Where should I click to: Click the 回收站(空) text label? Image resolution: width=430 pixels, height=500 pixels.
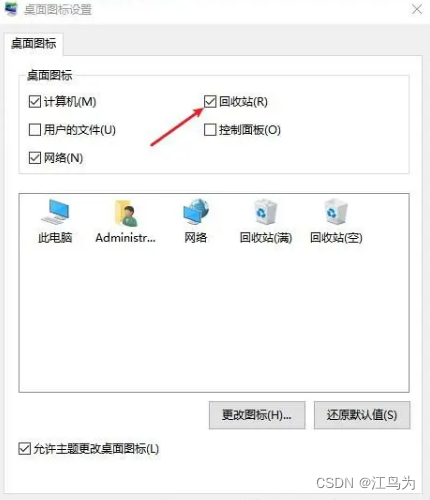click(x=336, y=238)
